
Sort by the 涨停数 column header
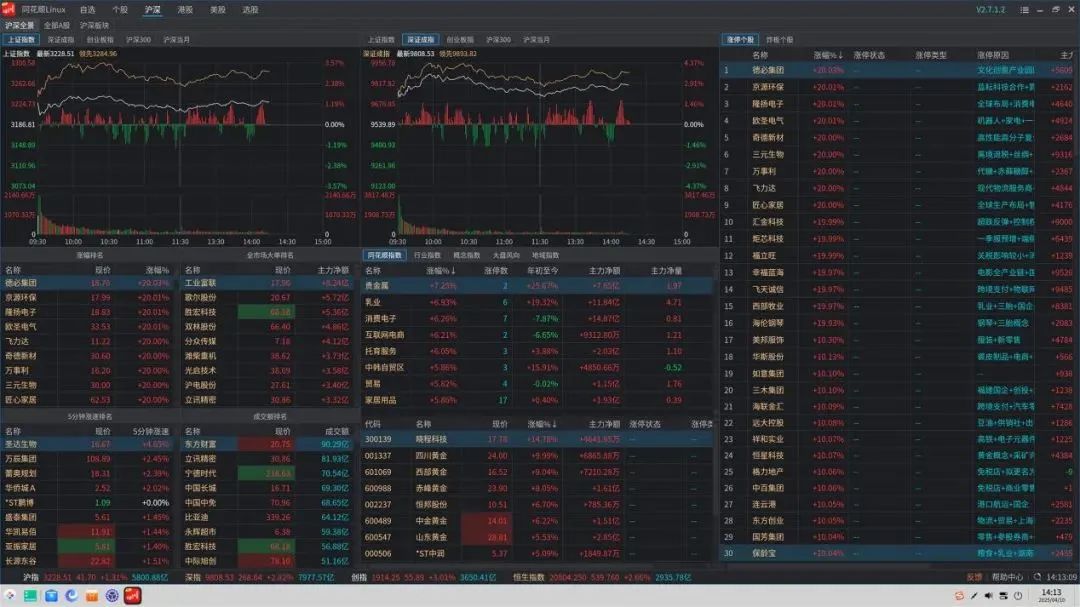pos(495,271)
